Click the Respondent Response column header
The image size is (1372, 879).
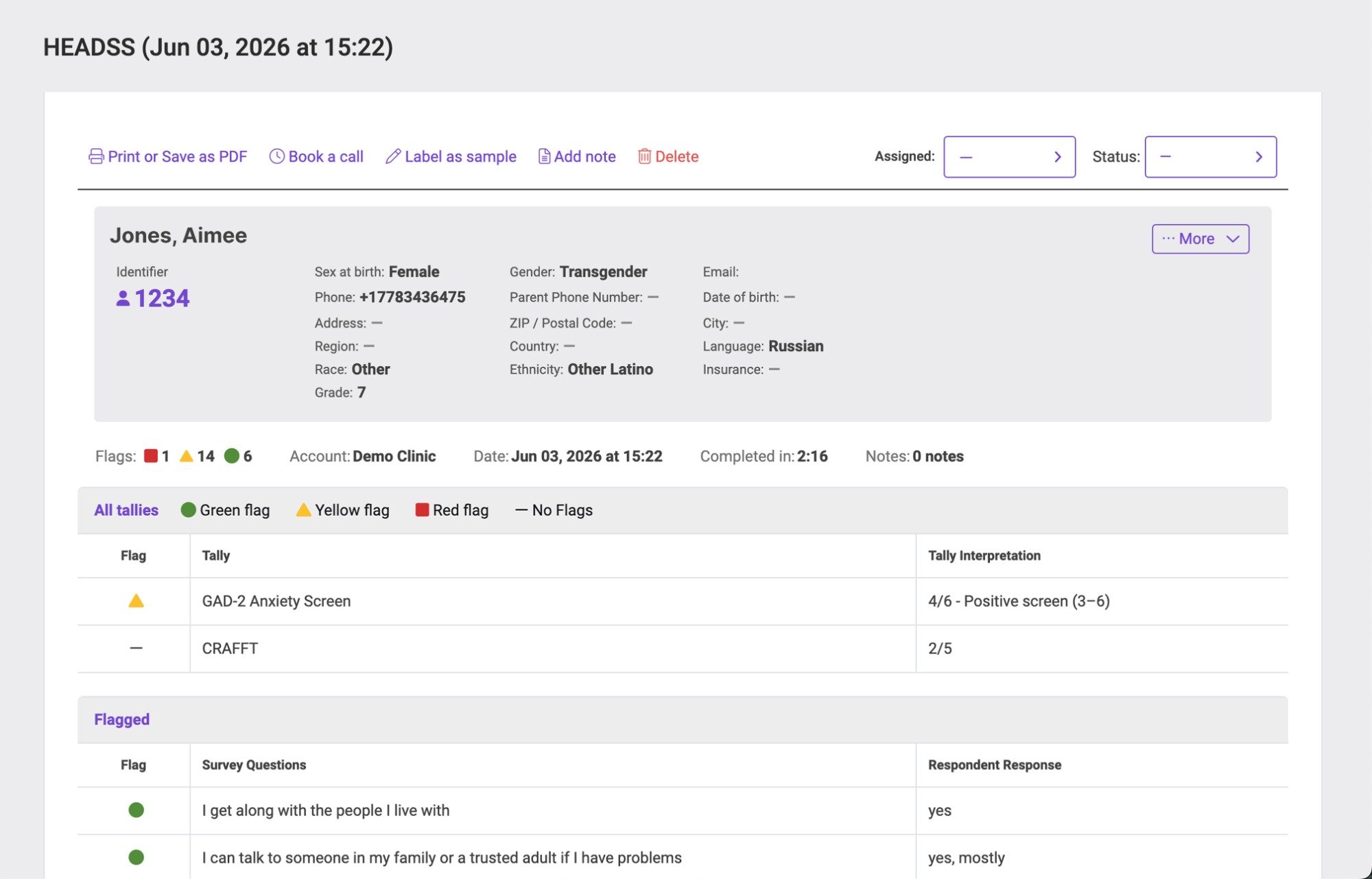click(995, 764)
